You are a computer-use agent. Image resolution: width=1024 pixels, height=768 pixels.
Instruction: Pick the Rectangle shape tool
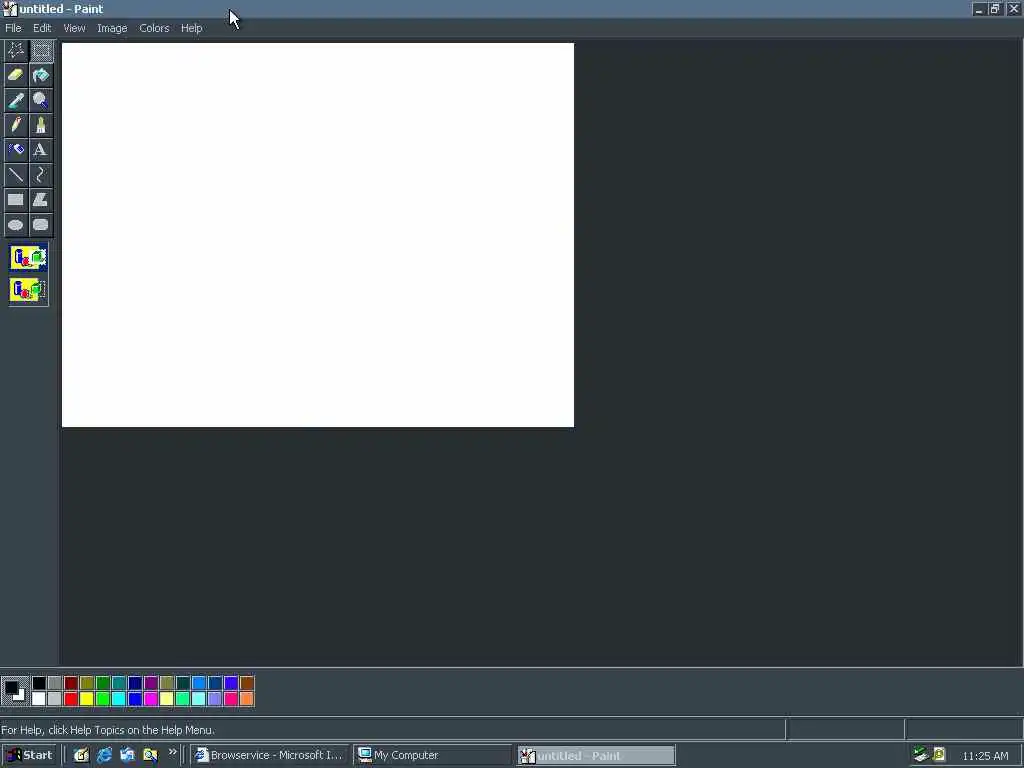16,200
